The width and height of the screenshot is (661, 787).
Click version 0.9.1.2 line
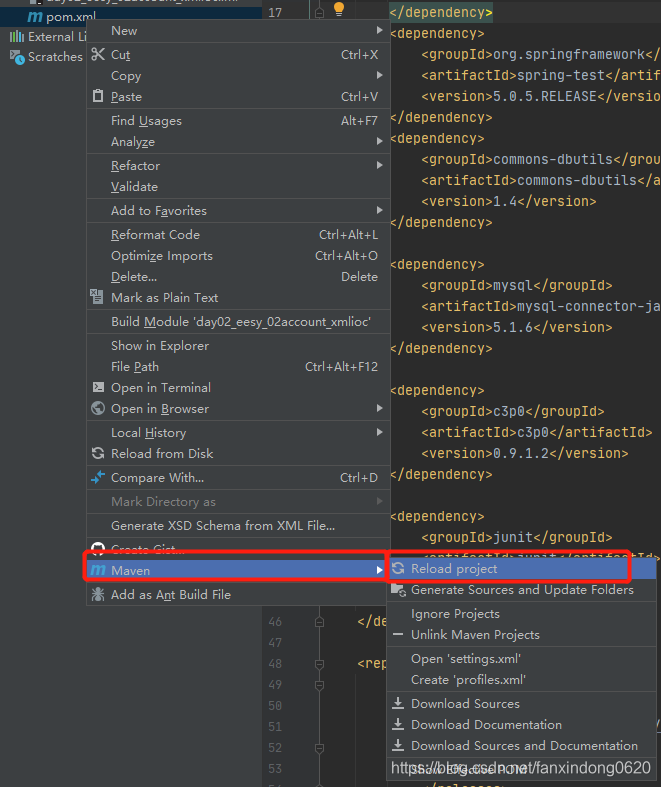[525, 453]
